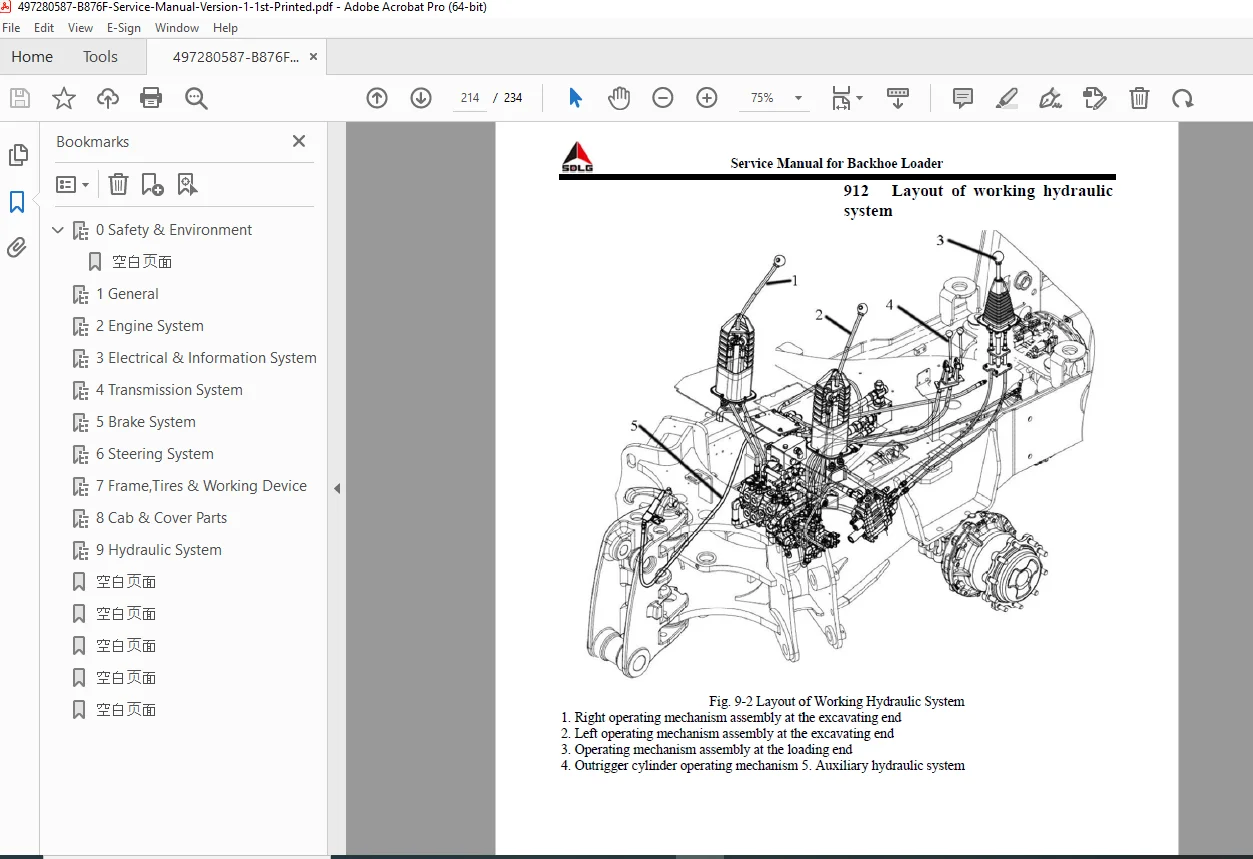This screenshot has height=859, width=1253.
Task: Select the Hand pan tool
Action: coord(619,98)
